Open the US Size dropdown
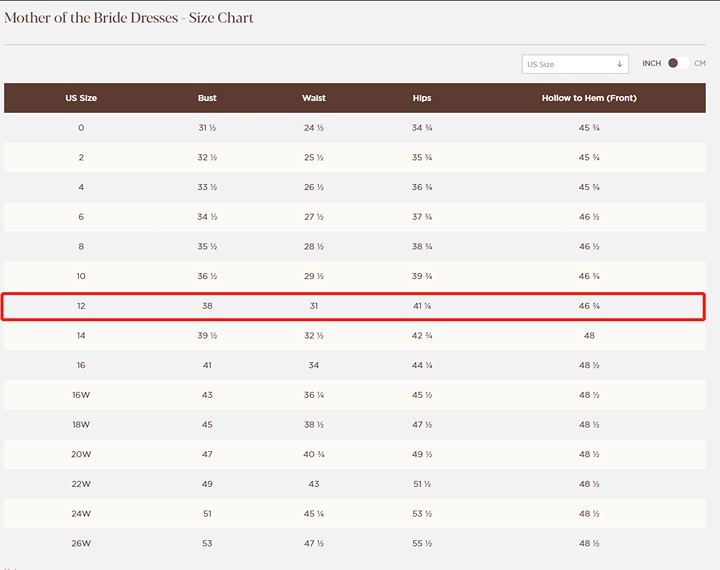 [x=575, y=64]
